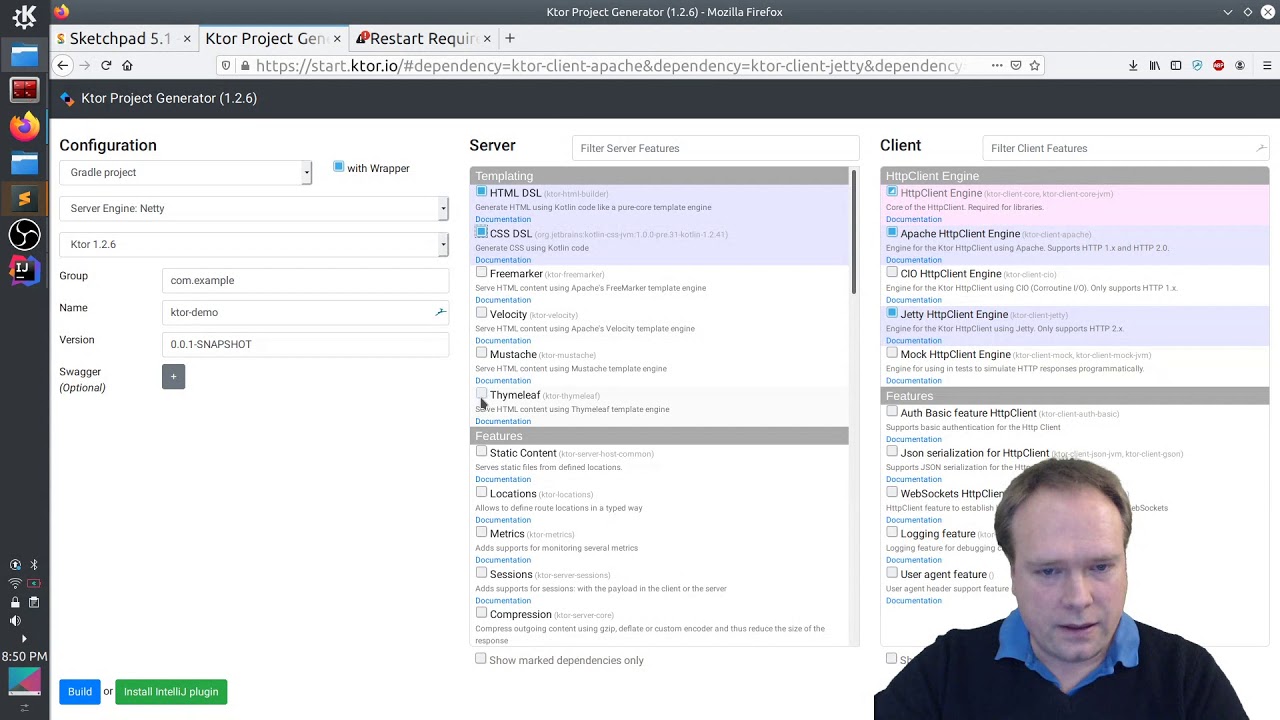1280x720 pixels.
Task: Enable the Compression server feature
Action: pyautogui.click(x=481, y=613)
